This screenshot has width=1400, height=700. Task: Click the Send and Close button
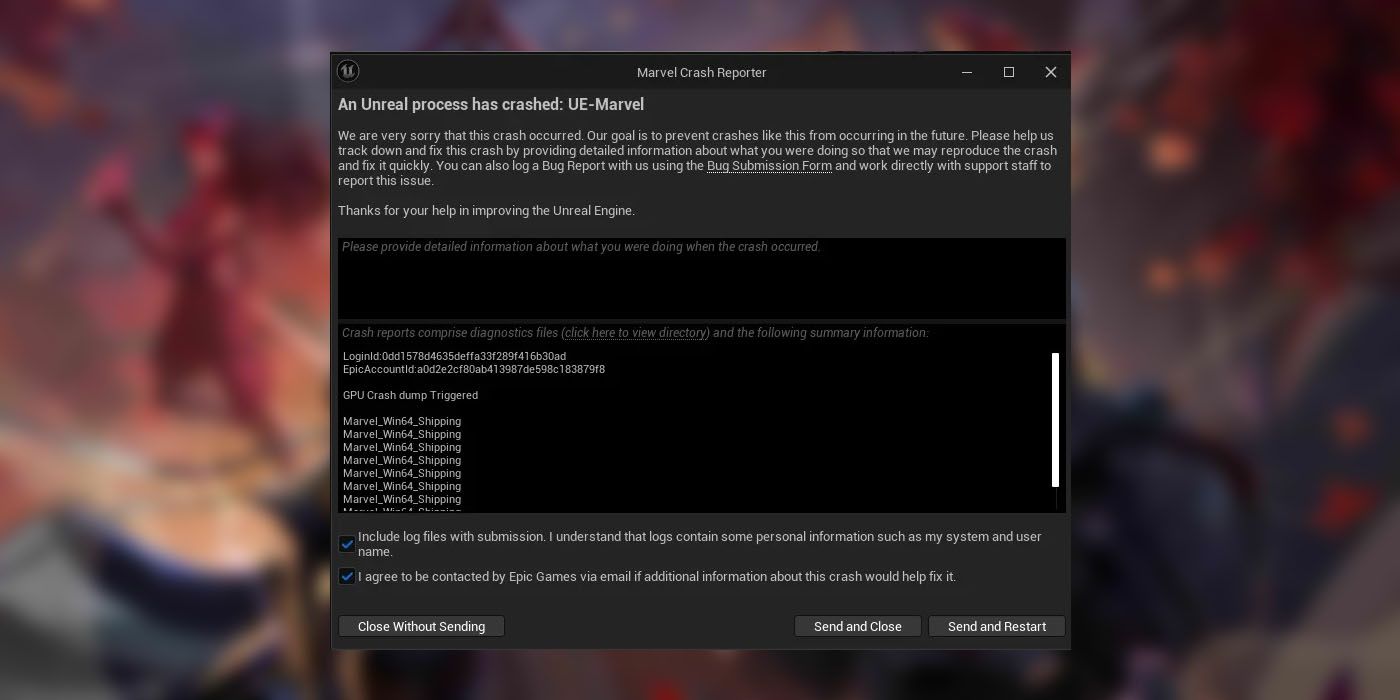click(857, 626)
